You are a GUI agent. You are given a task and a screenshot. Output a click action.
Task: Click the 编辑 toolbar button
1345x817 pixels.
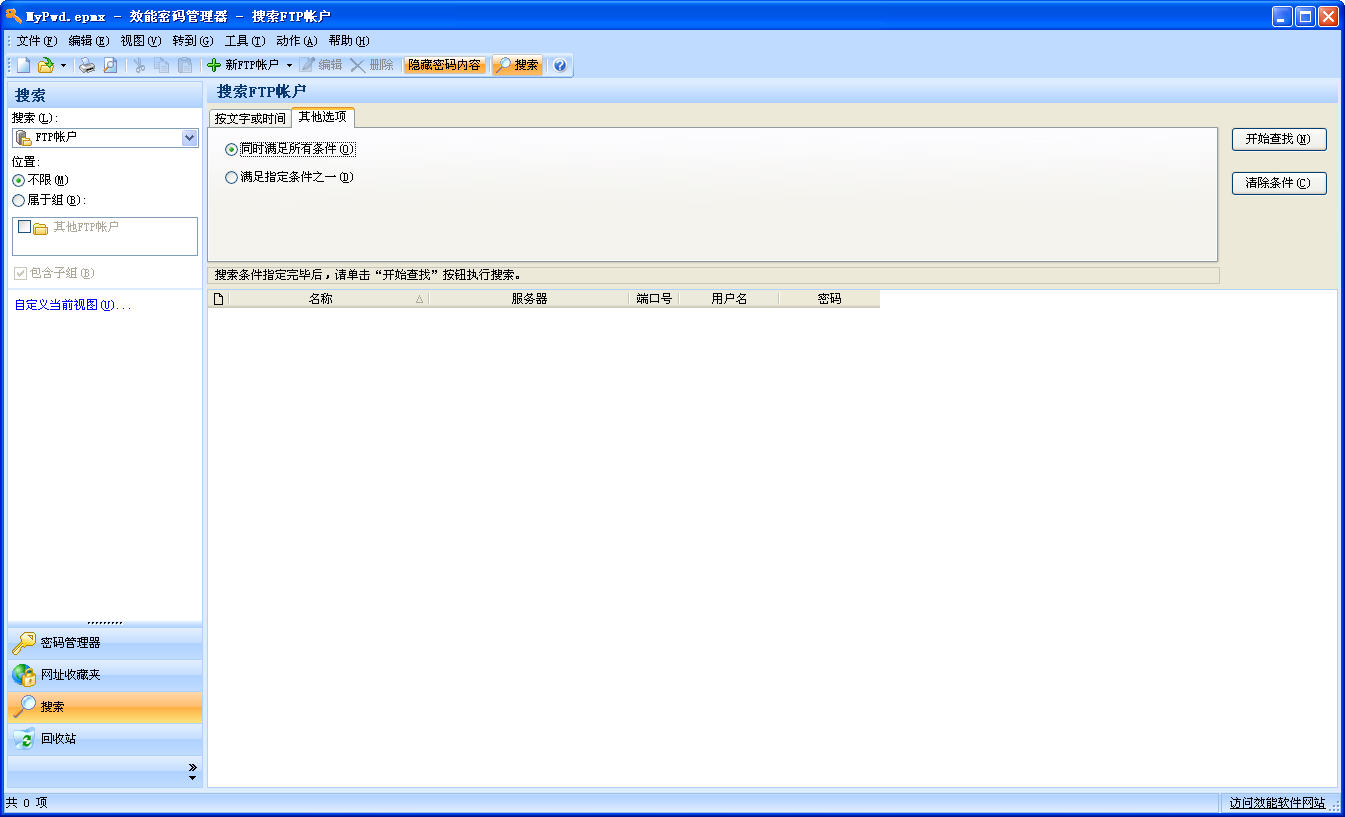tap(321, 65)
